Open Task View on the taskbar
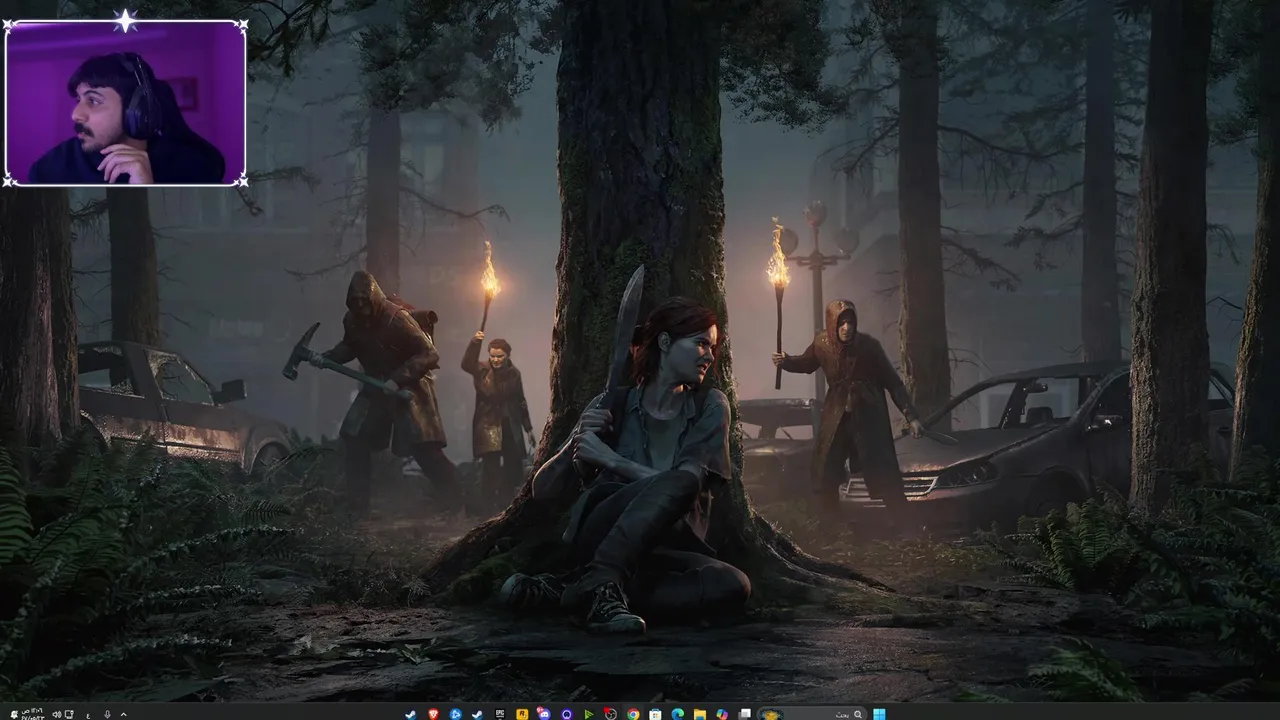Viewport: 1280px width, 720px height. [x=745, y=714]
